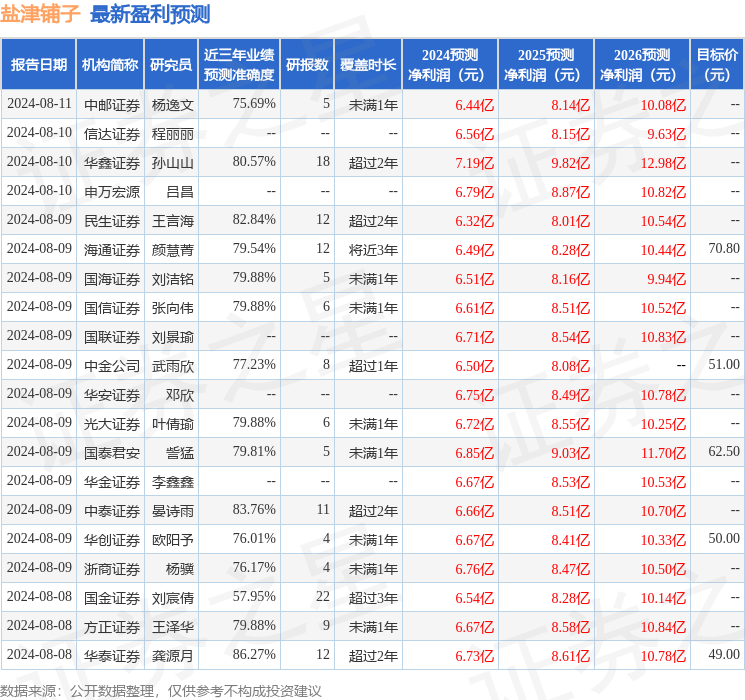The width and height of the screenshot is (745, 700).
Task: Click researcher name 晏诗雨
Action: point(172,511)
